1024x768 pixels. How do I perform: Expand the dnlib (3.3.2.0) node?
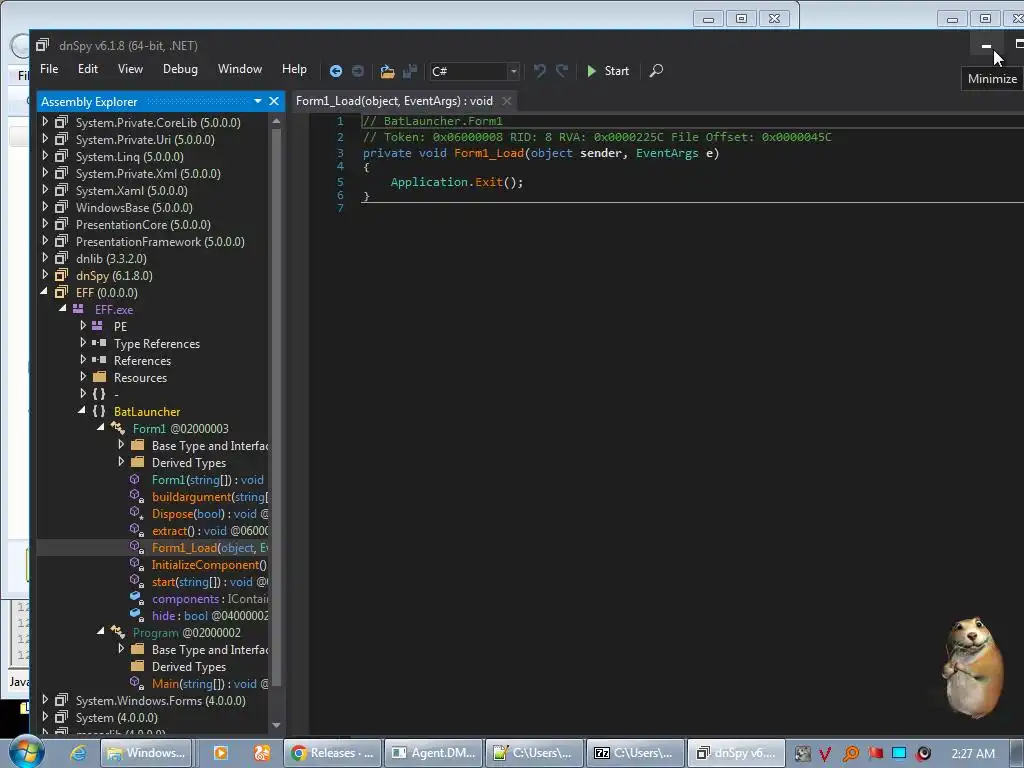point(44,258)
